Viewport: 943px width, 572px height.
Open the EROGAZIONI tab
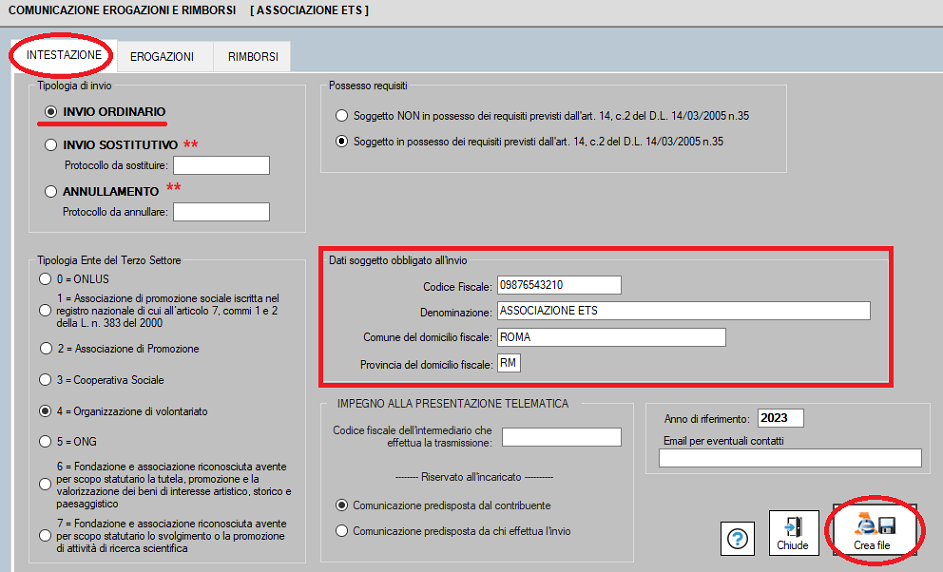pos(162,57)
